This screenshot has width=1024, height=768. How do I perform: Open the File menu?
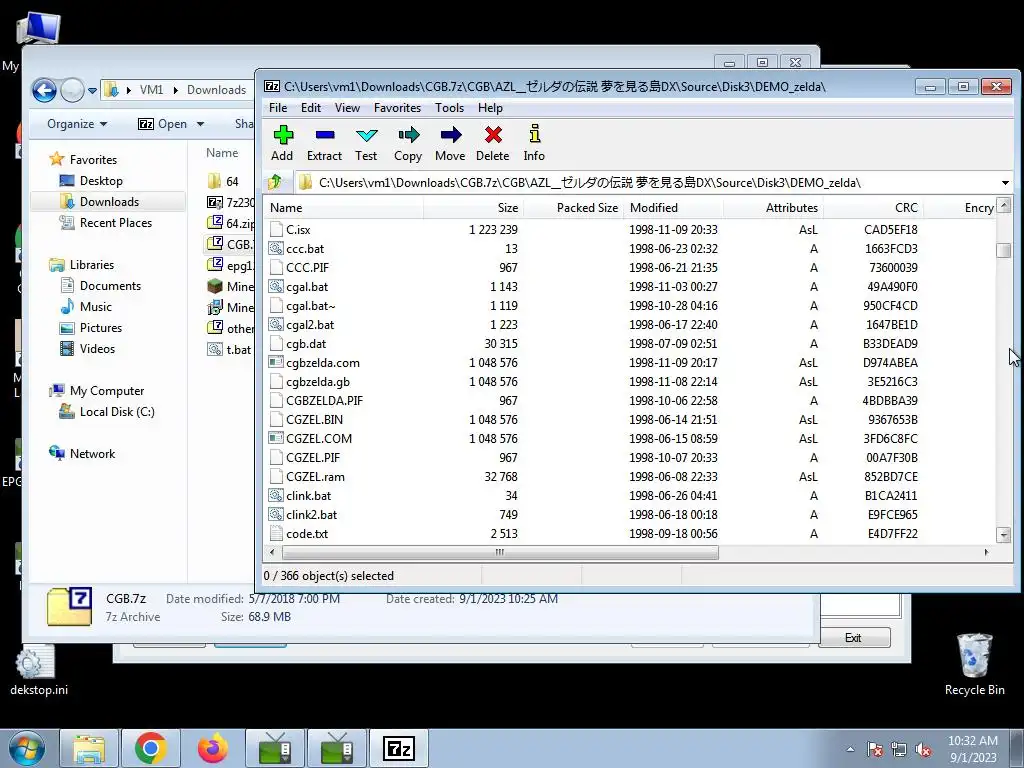click(x=278, y=108)
